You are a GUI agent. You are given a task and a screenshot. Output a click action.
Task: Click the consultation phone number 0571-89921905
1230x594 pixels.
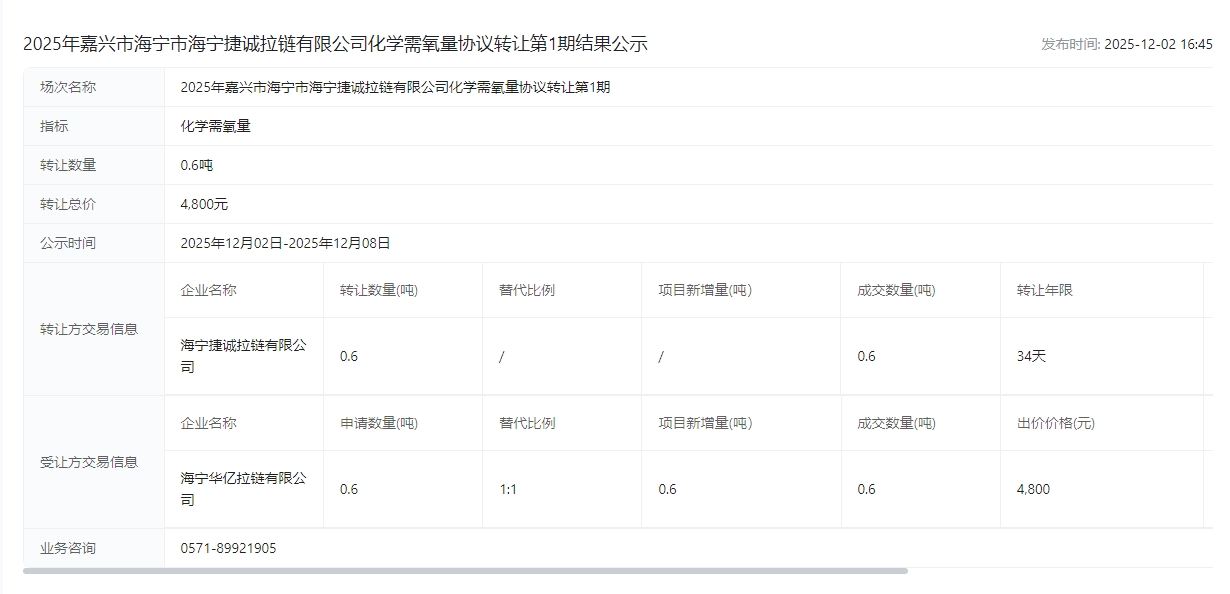tap(228, 548)
